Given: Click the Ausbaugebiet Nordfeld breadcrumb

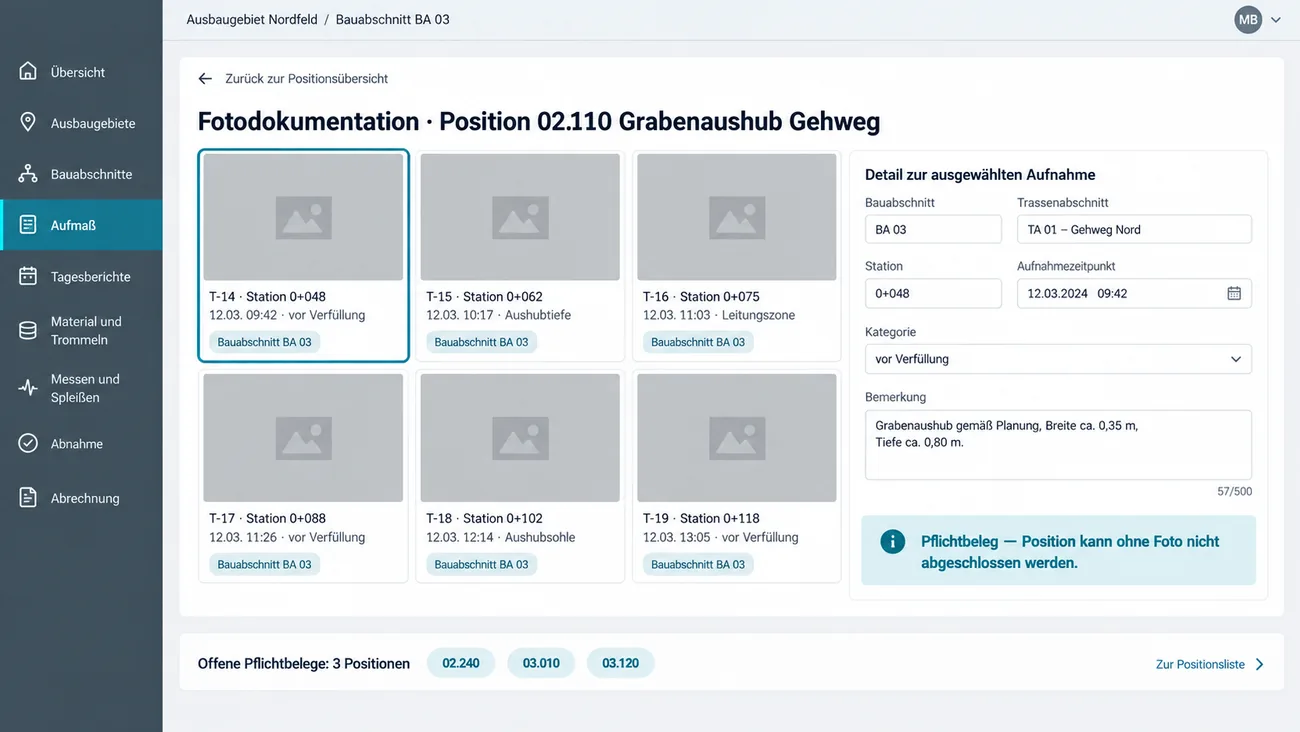Looking at the screenshot, I should 252,19.
